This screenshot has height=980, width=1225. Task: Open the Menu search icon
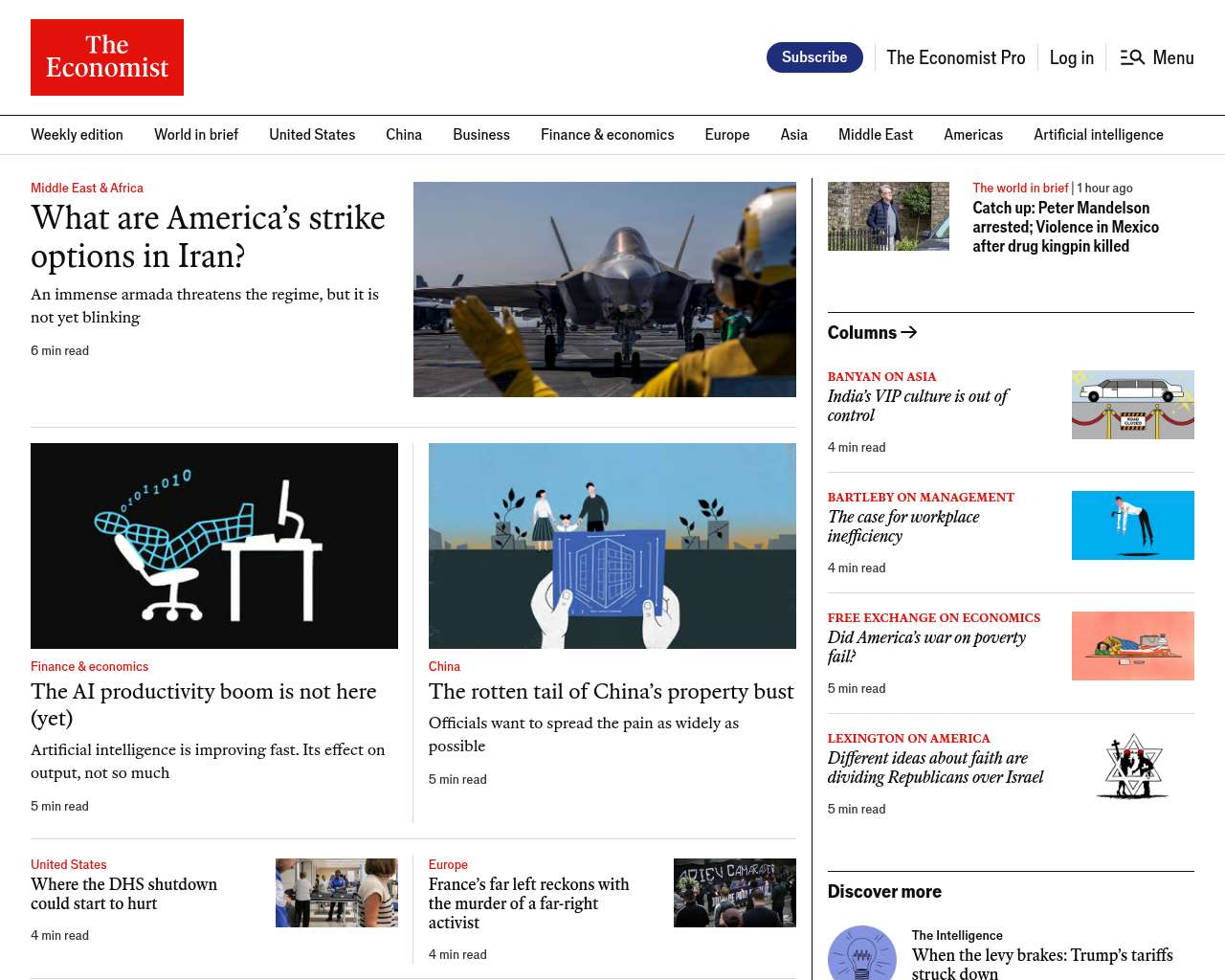(1132, 57)
